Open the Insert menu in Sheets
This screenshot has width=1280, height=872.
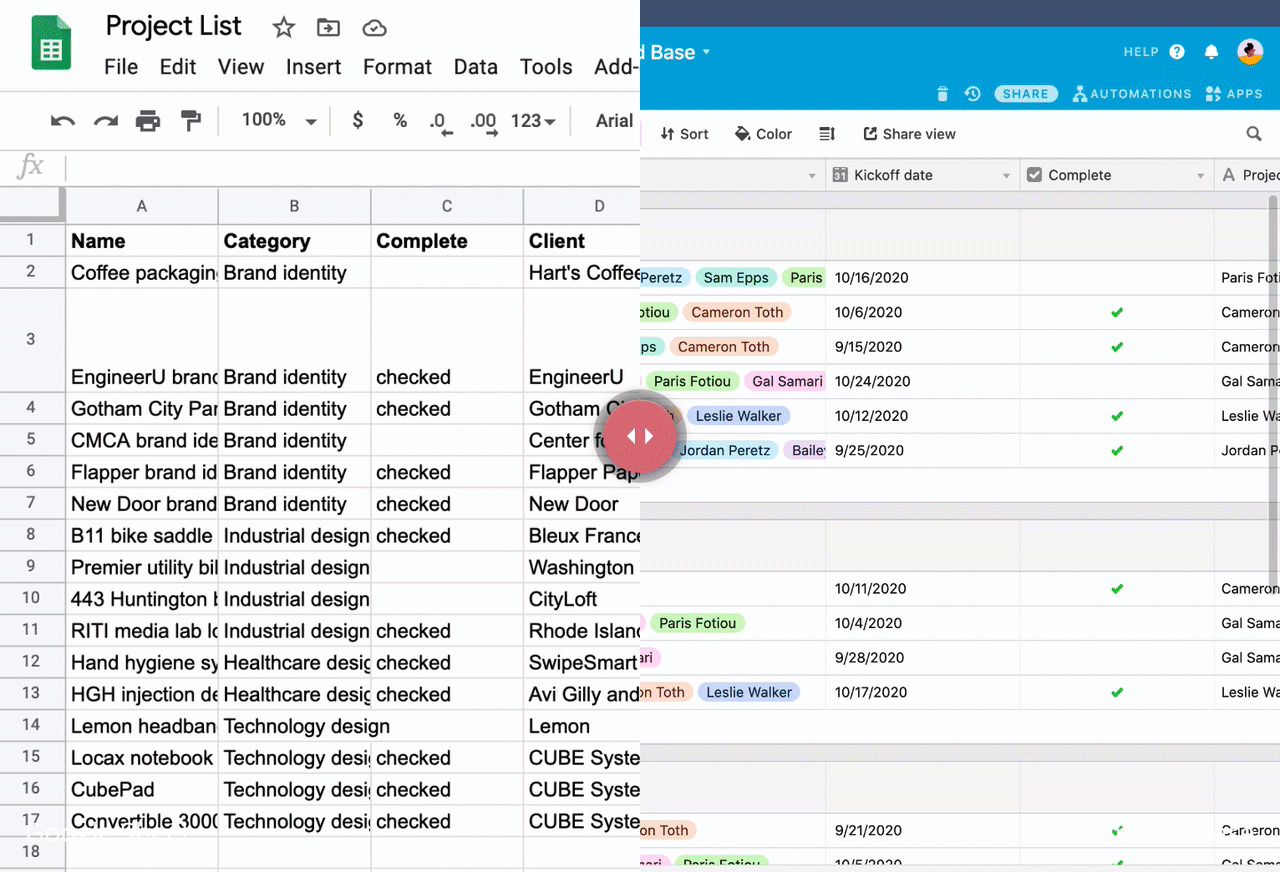tap(314, 67)
